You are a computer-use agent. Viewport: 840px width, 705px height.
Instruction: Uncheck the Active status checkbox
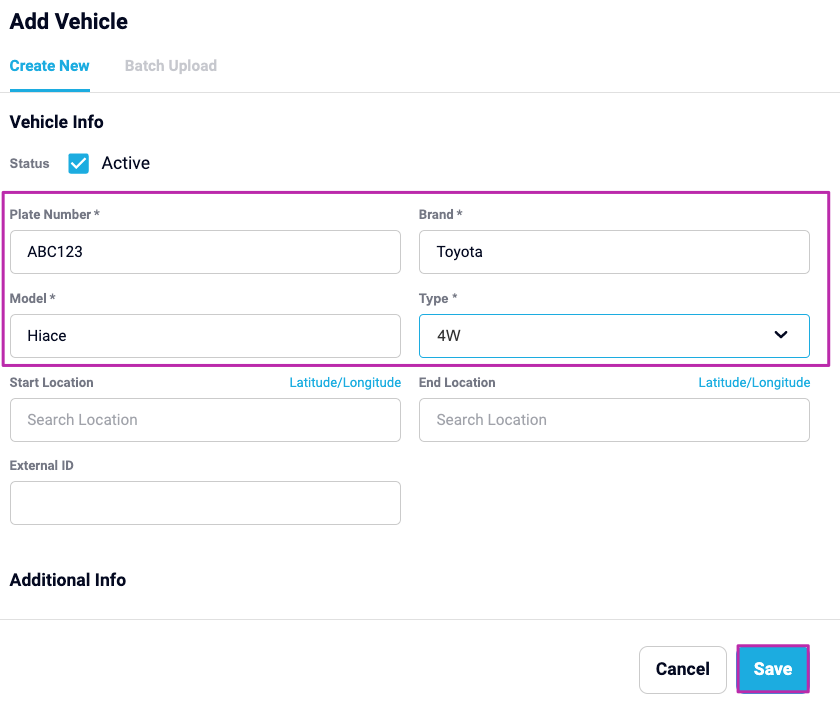78,163
